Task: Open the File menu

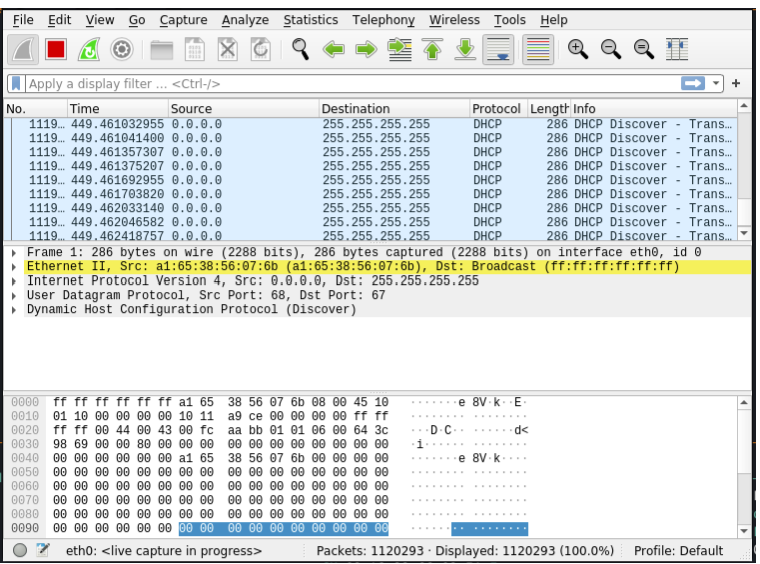Action: [x=23, y=20]
